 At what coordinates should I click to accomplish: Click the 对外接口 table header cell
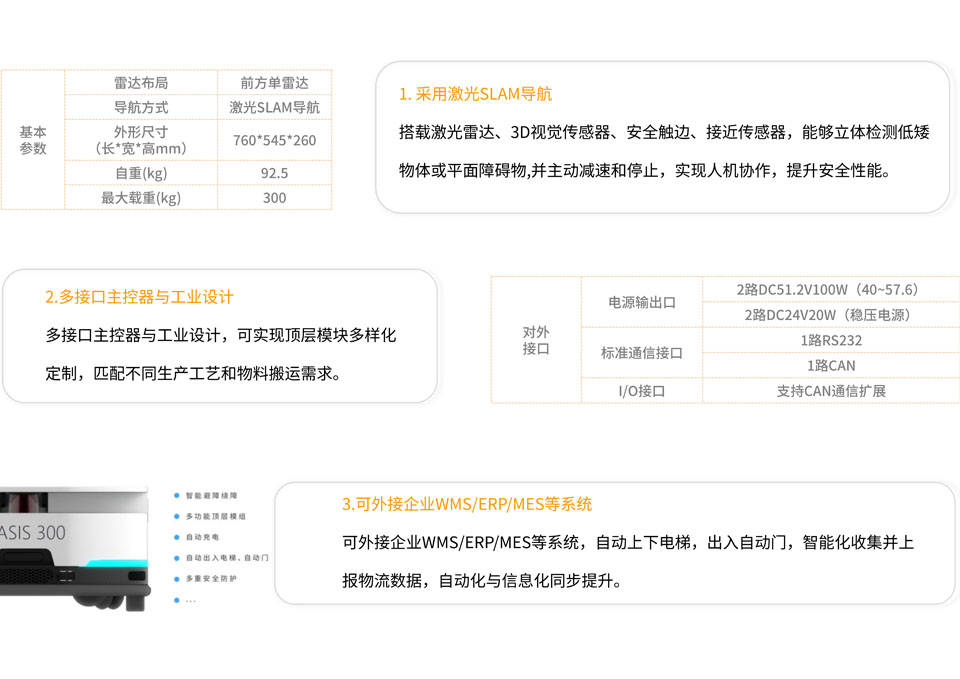coord(536,340)
